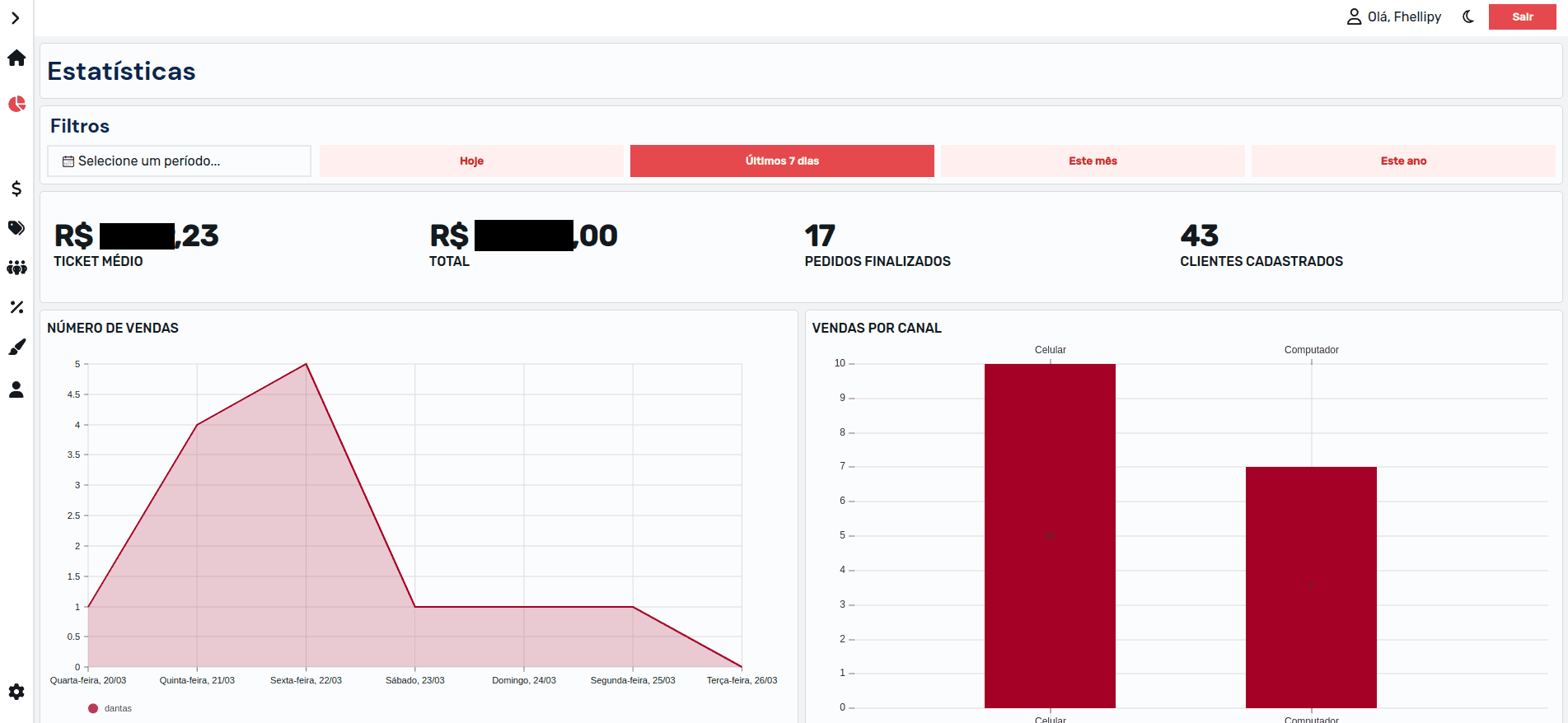
Task: Click the PEDIDOS FINALIZADOS label
Action: click(878, 261)
